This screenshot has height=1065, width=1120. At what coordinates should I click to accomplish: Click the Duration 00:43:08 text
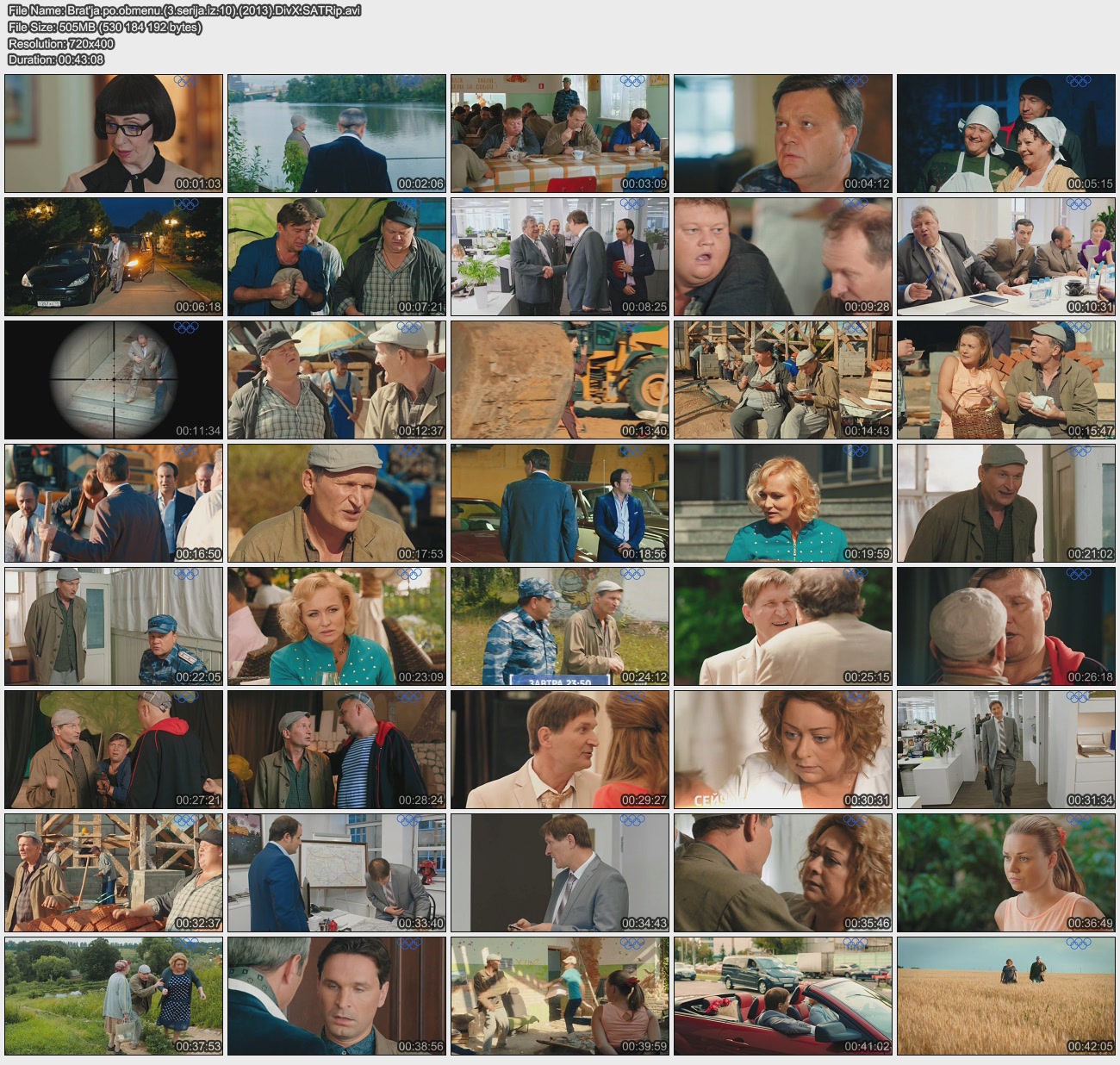[x=56, y=59]
